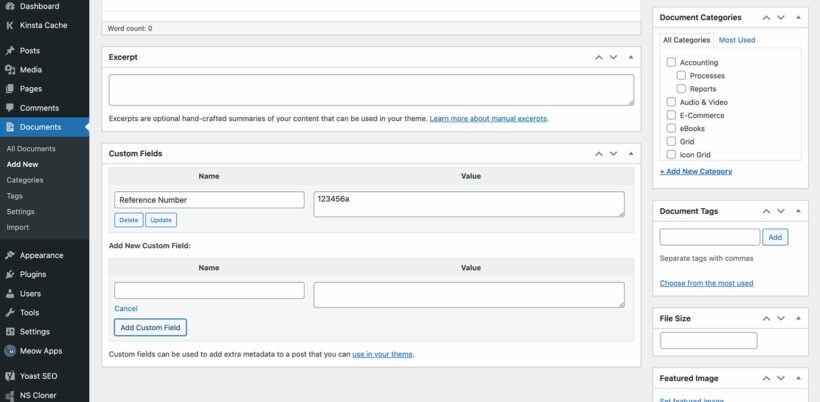Click the Comments speech bubble icon
Screen dimensions: 820x402
(x=9, y=108)
